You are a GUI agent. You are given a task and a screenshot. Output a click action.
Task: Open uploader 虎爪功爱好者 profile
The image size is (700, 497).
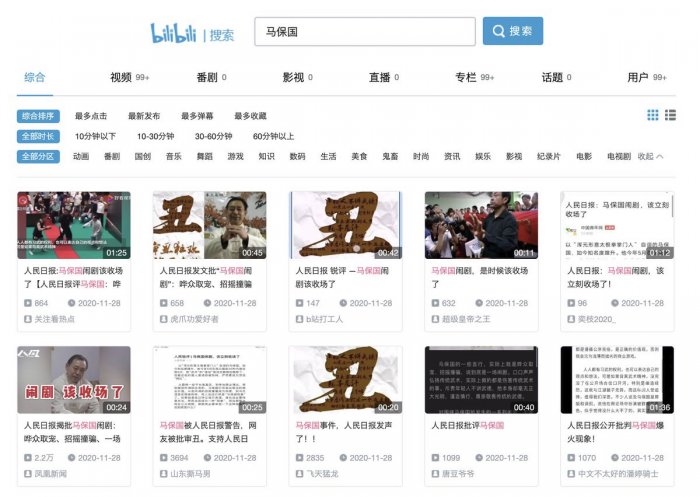pos(194,319)
